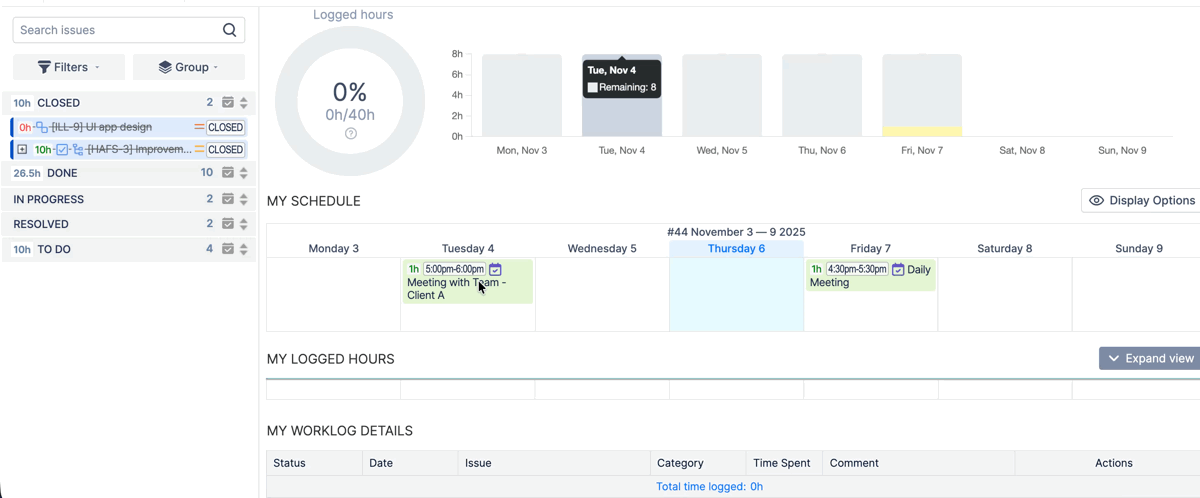1200x498 pixels.
Task: Open the Group dropdown
Action: (x=189, y=67)
